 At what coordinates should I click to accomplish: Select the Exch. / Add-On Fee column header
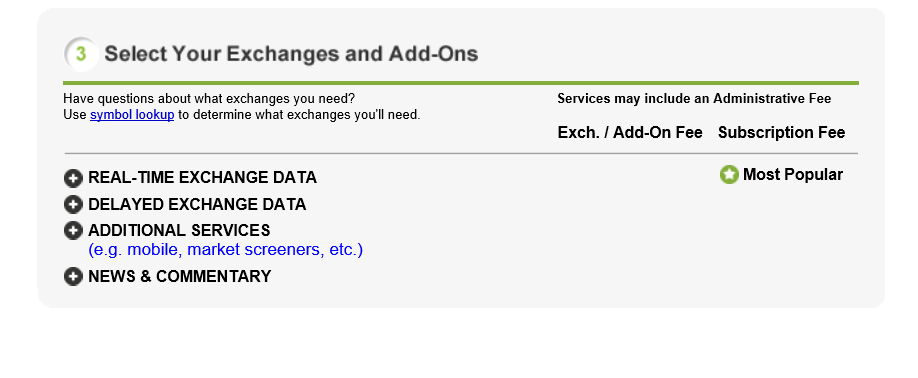tap(630, 133)
